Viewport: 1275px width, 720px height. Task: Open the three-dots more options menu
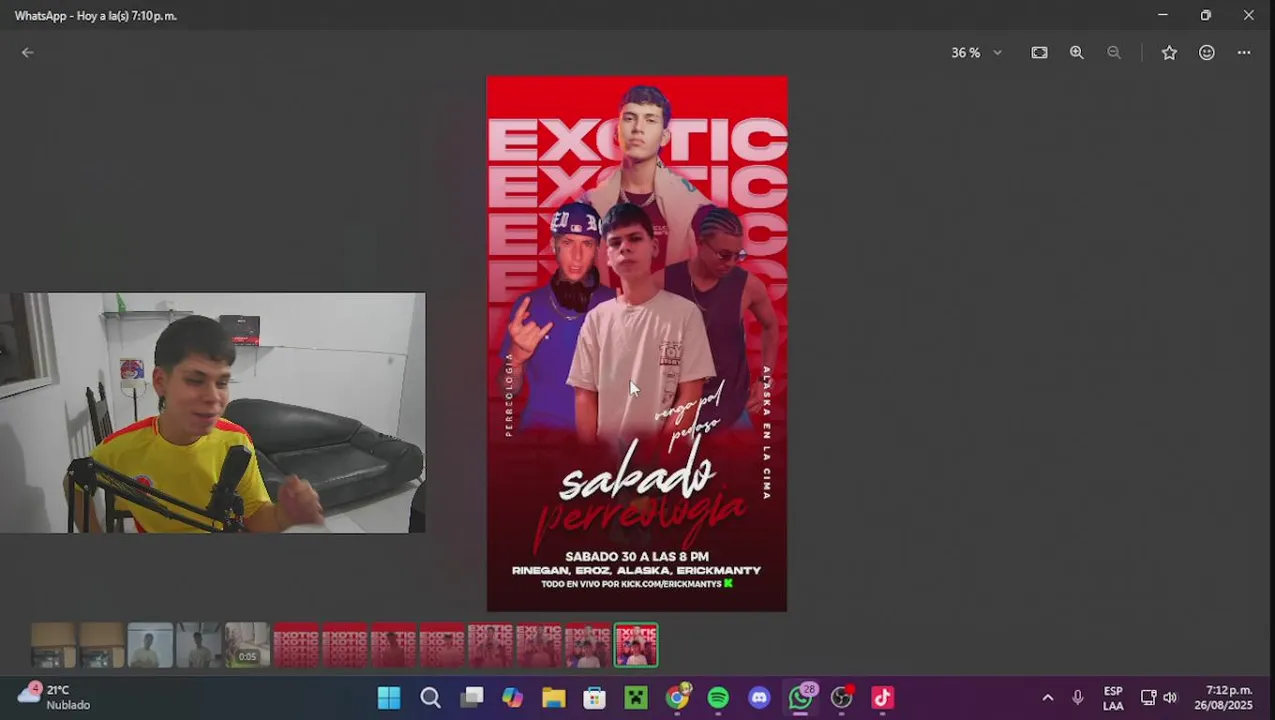1244,53
